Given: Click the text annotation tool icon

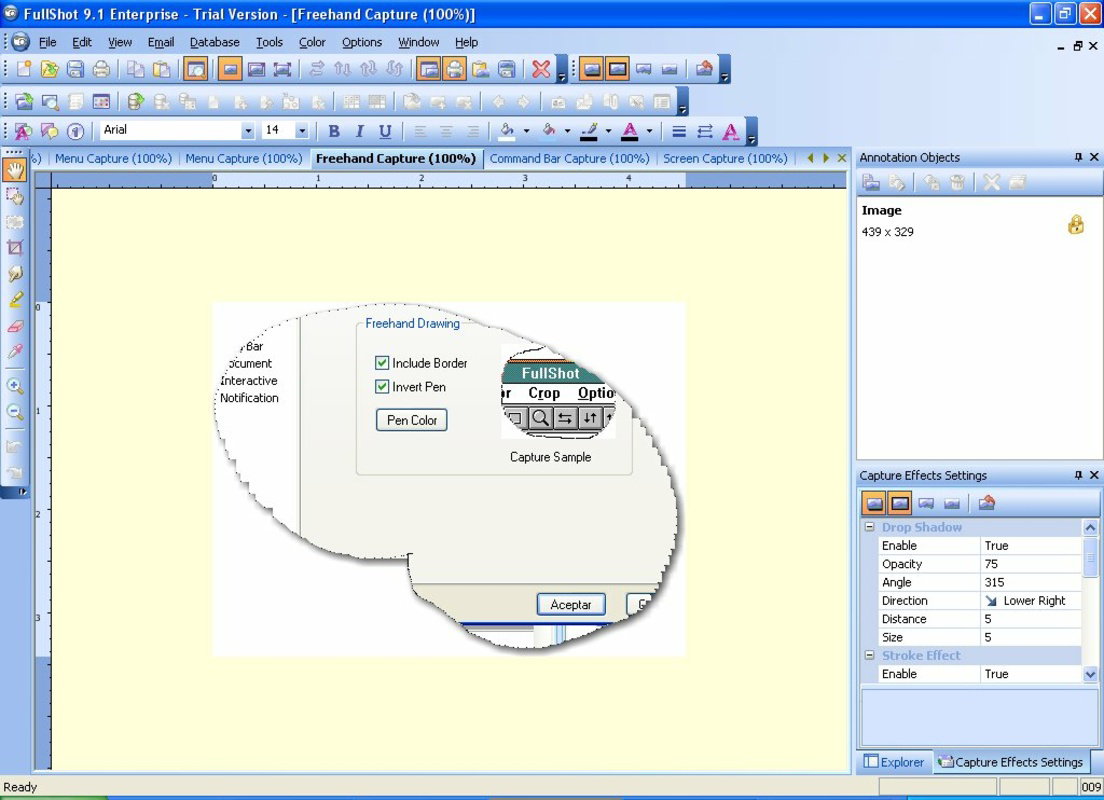Looking at the screenshot, I should click(x=23, y=131).
